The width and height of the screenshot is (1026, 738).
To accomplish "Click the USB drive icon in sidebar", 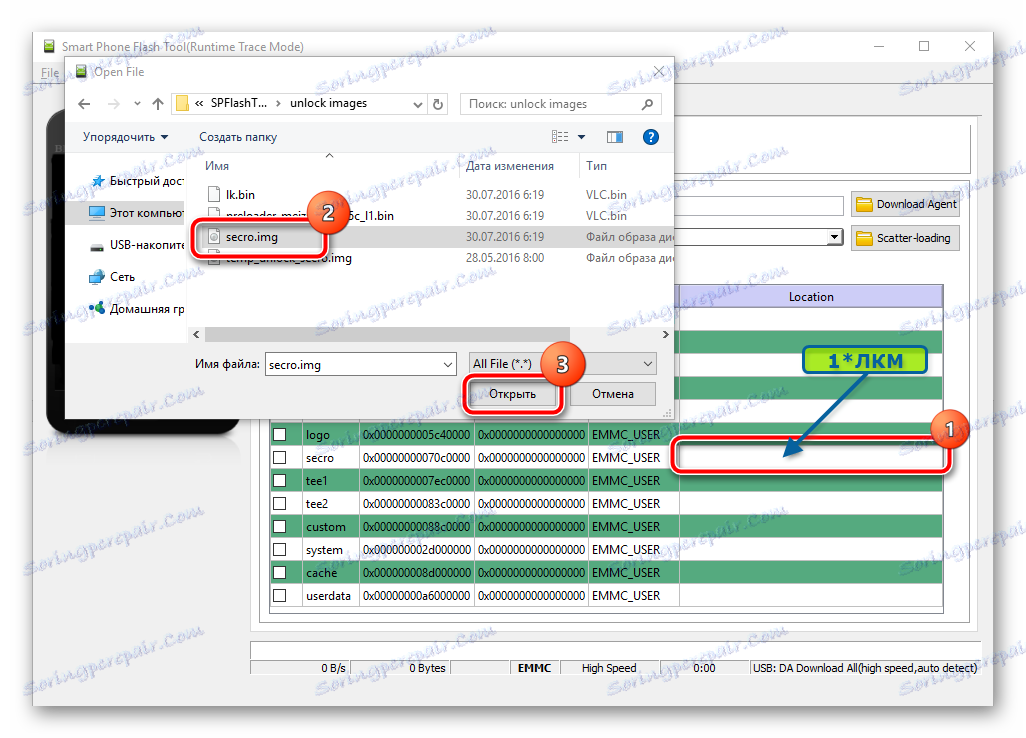I will click(97, 246).
